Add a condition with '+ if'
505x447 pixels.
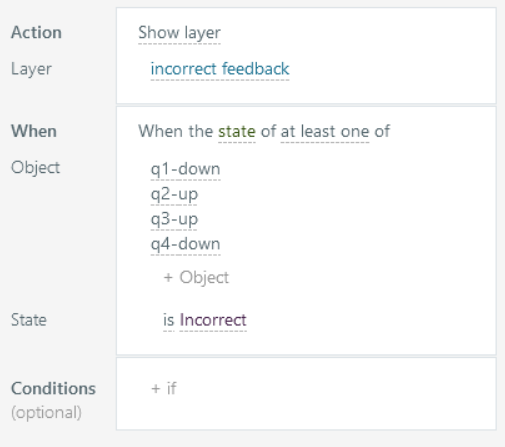[164, 388]
